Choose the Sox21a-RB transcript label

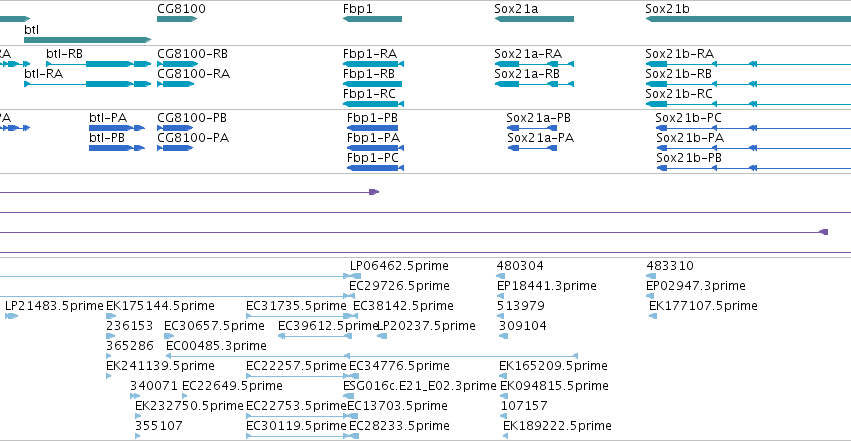[527, 74]
